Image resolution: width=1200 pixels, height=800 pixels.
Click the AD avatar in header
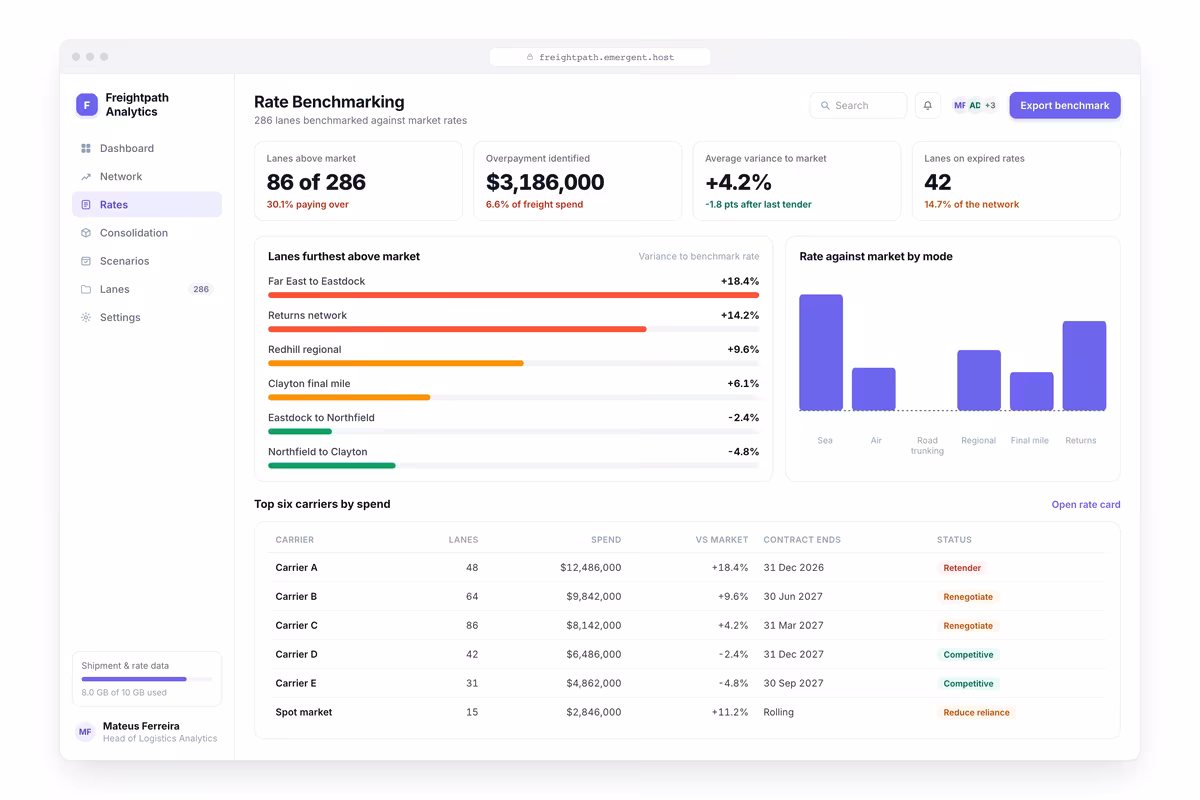[975, 105]
